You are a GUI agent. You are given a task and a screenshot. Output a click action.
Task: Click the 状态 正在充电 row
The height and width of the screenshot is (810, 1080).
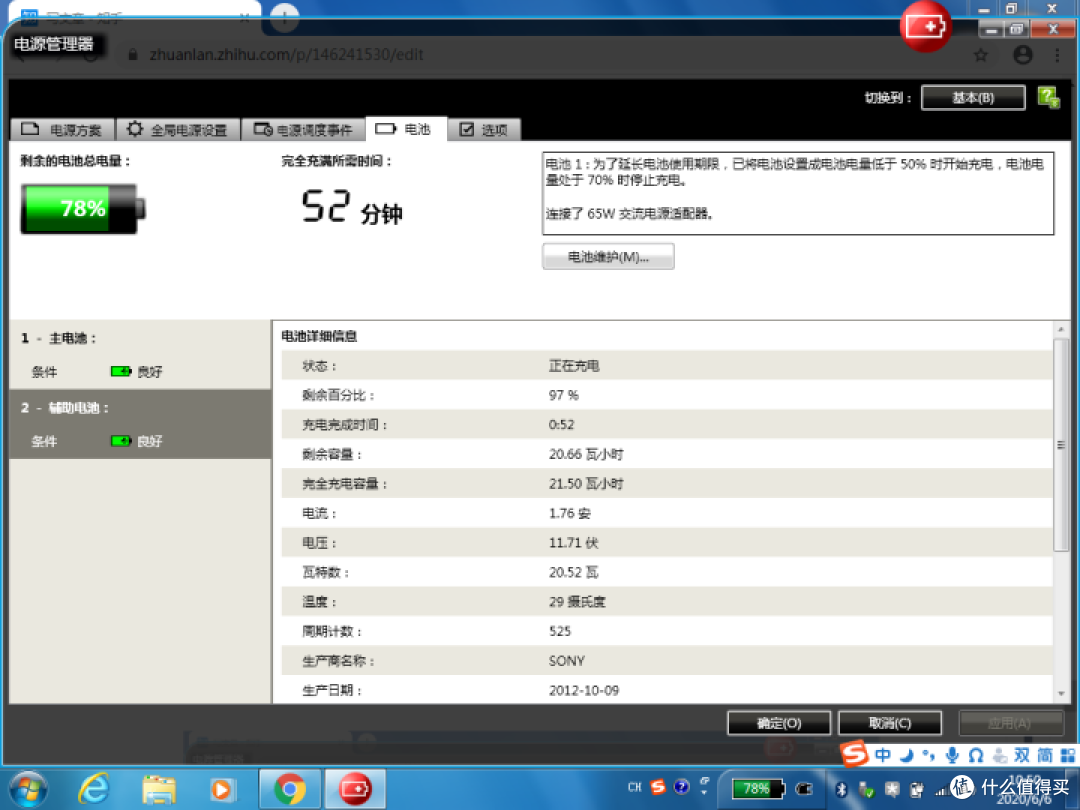(666, 366)
